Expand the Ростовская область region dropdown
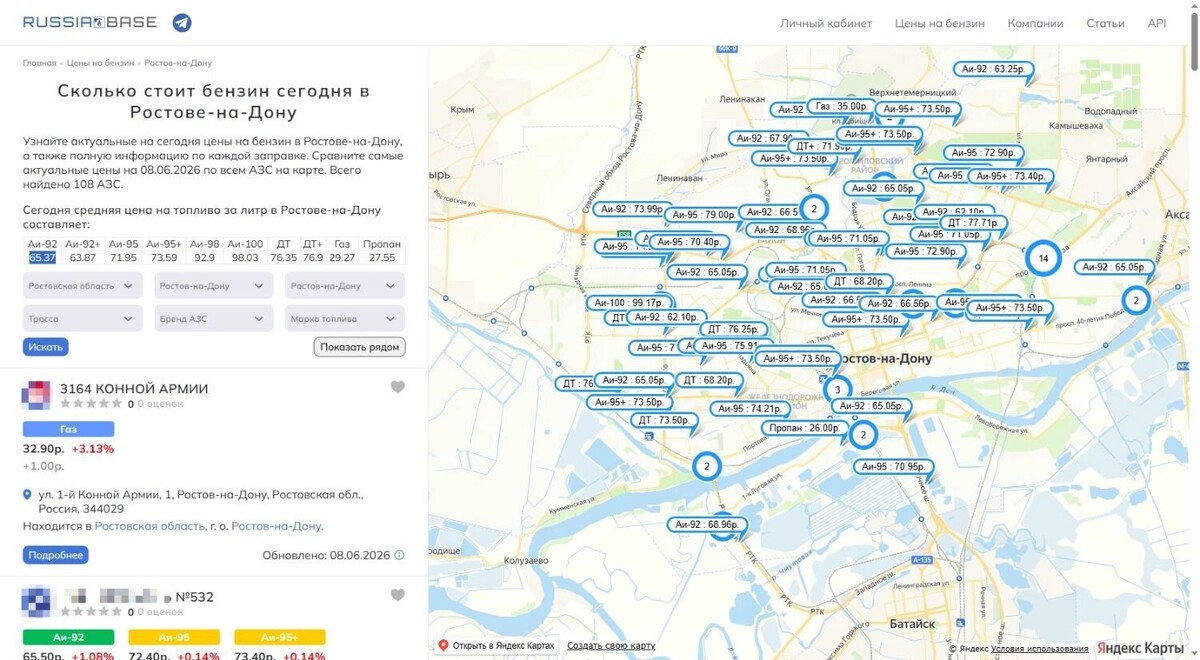 click(83, 286)
